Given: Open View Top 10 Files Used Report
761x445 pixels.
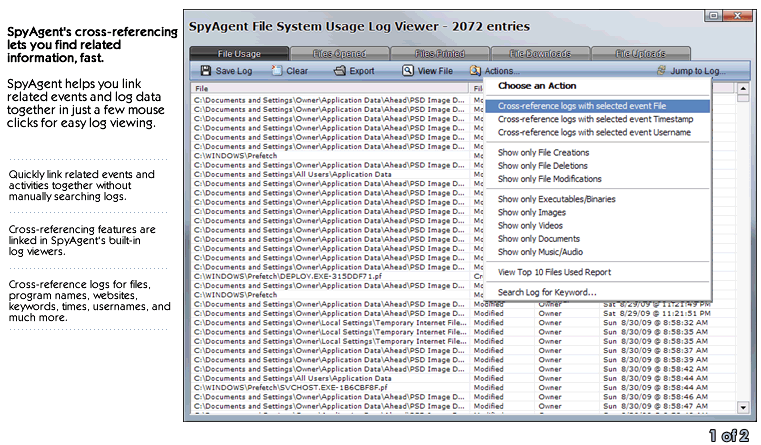Looking at the screenshot, I should 597,272.
